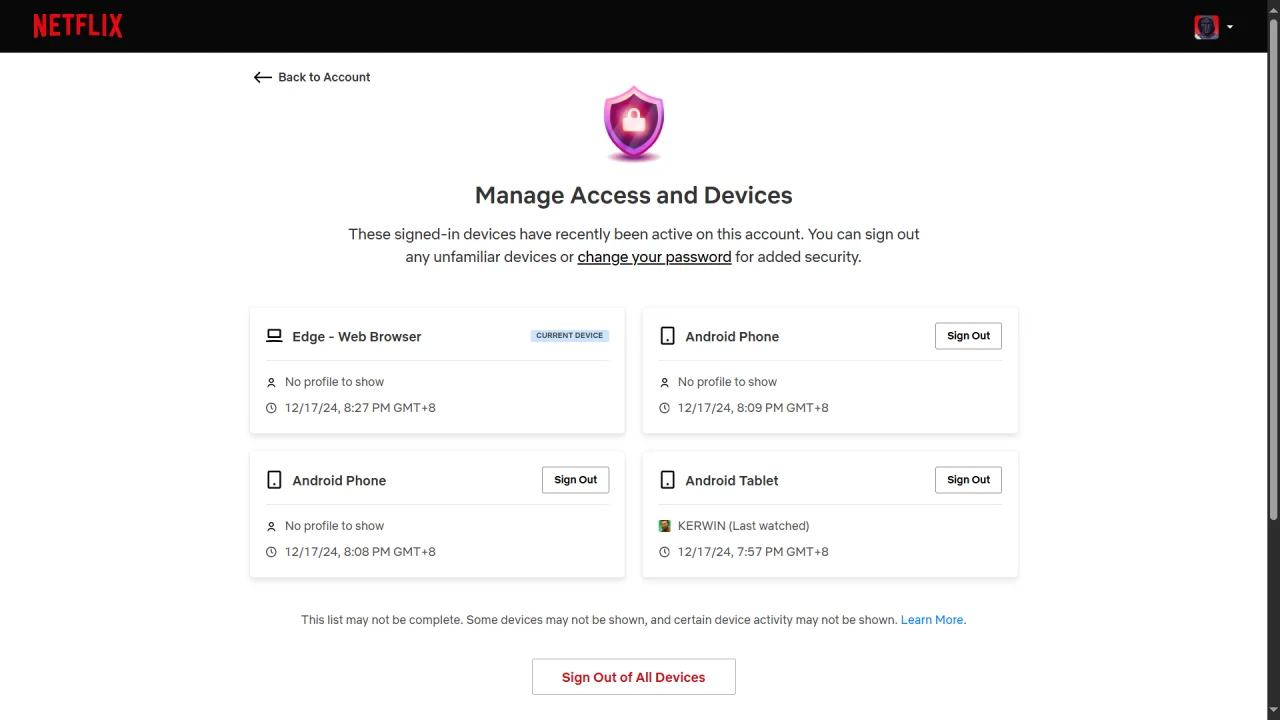Click the Netflix logo
1280x720 pixels.
[78, 26]
